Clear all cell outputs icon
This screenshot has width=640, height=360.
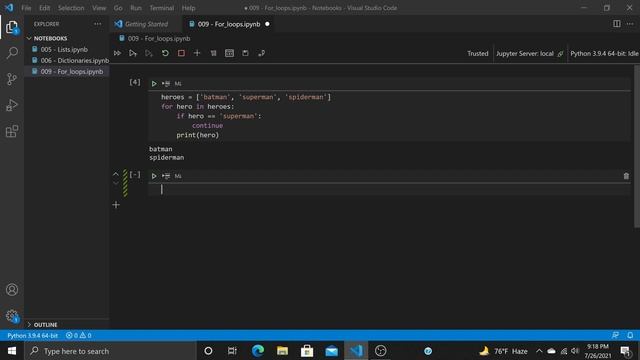point(213,53)
